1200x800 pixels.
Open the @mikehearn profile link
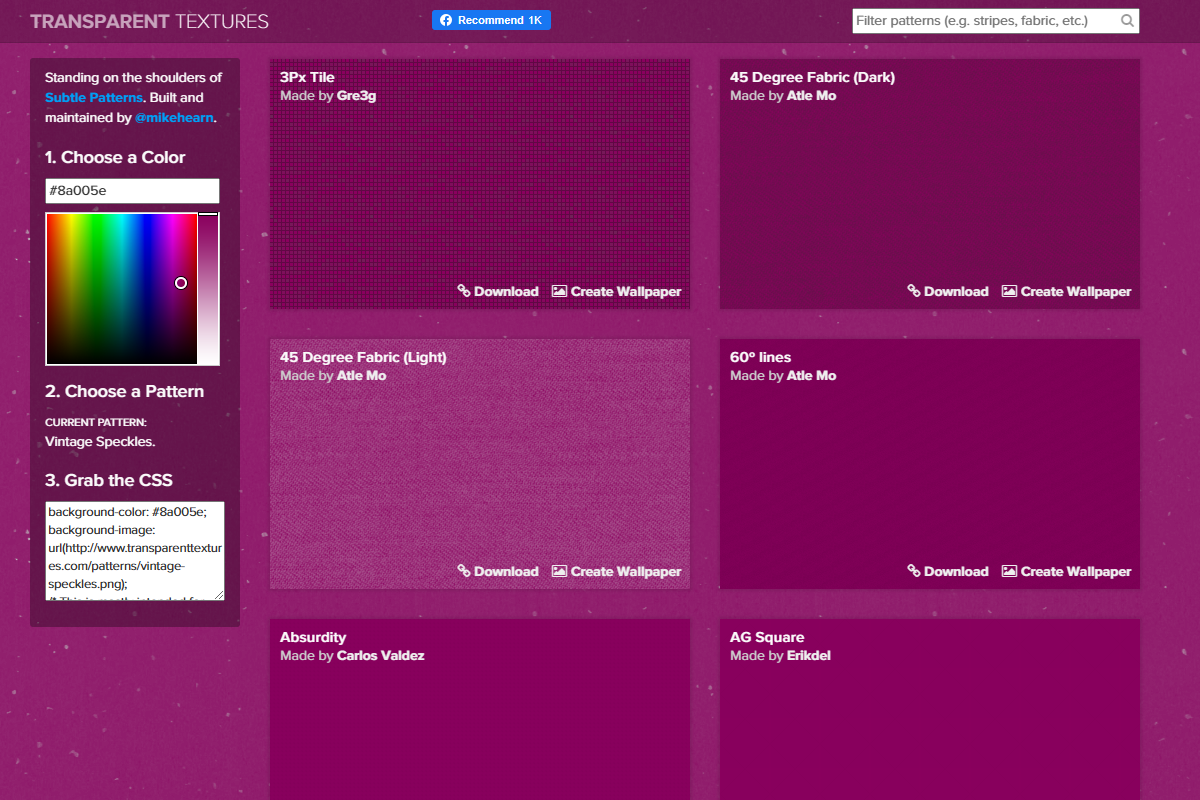pos(173,118)
